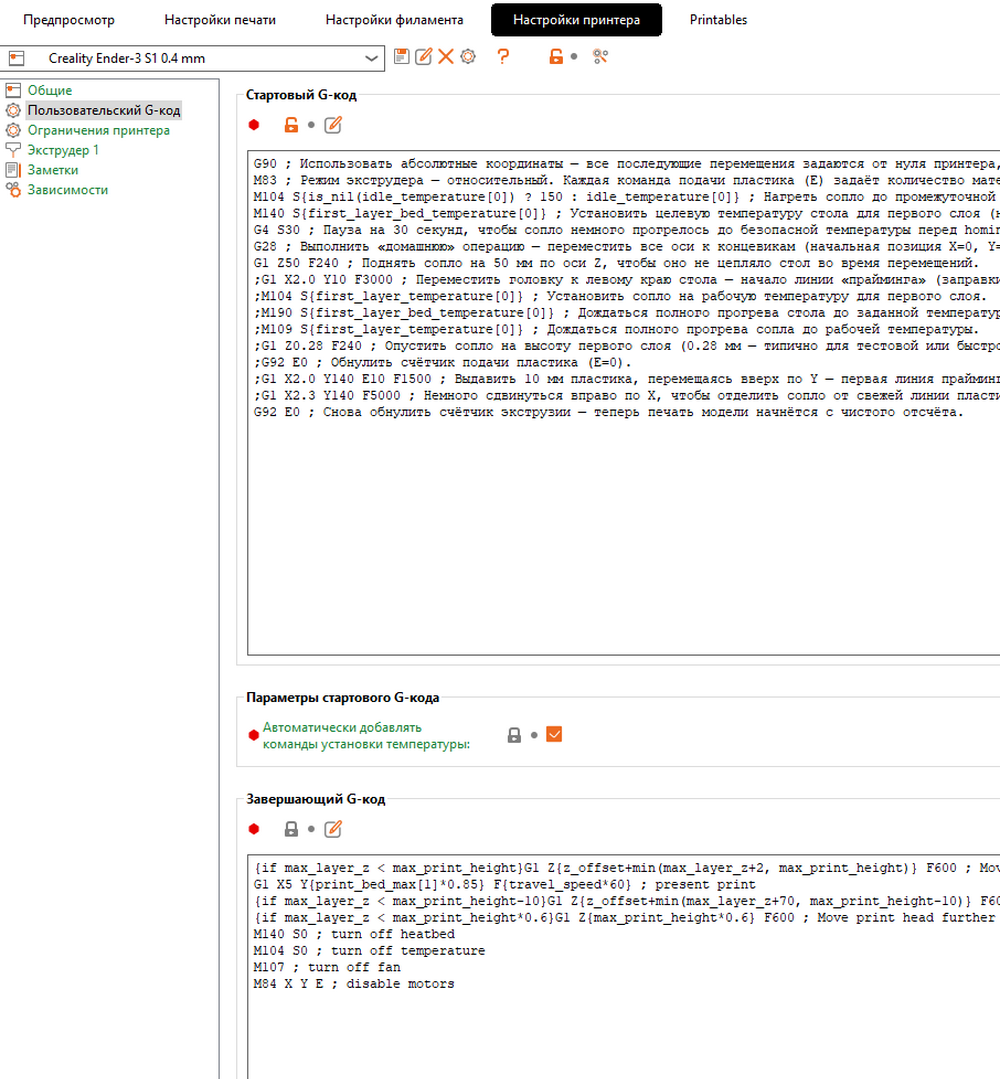Click the orange unlock icon for start G-code
Image resolution: width=1000 pixels, height=1079 pixels.
tap(291, 125)
